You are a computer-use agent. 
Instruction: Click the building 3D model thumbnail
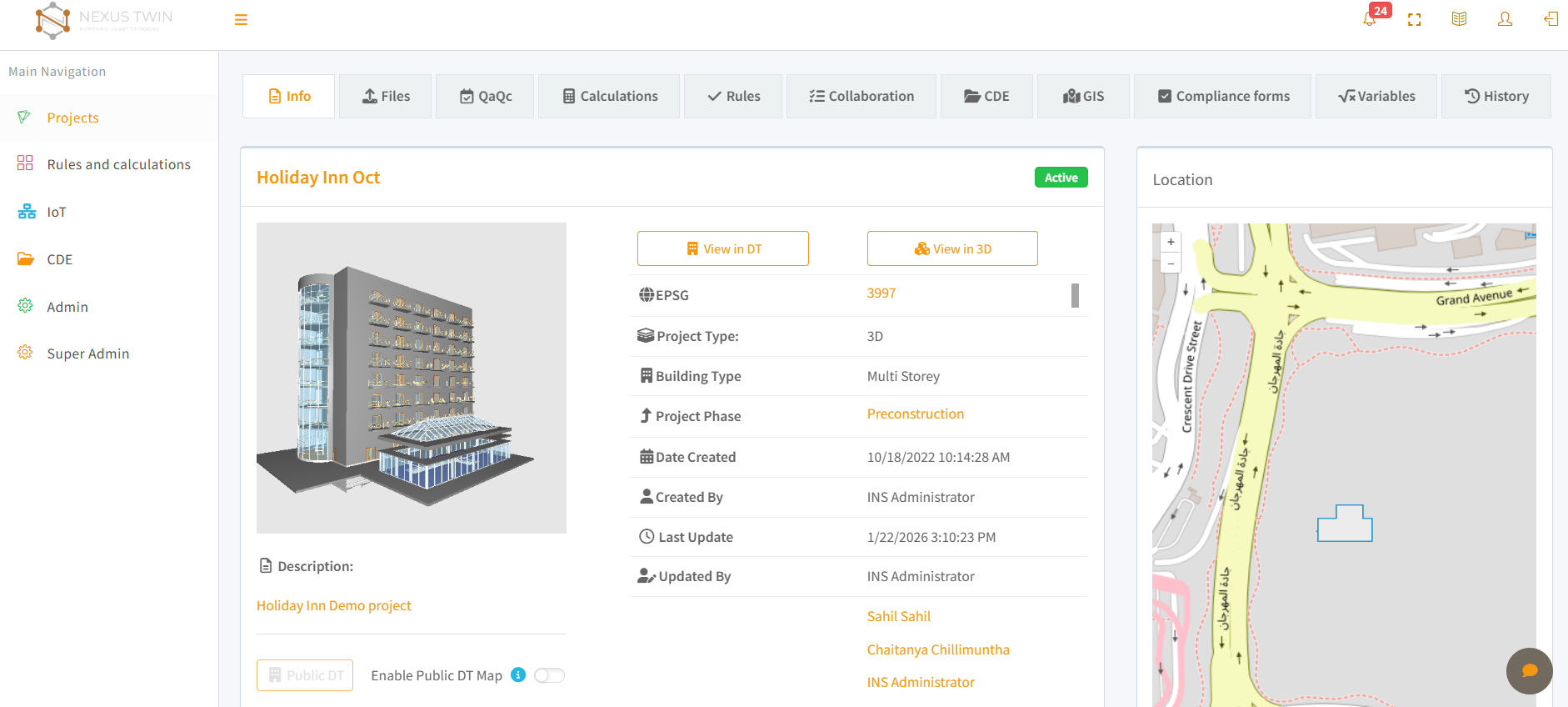pyautogui.click(x=412, y=378)
